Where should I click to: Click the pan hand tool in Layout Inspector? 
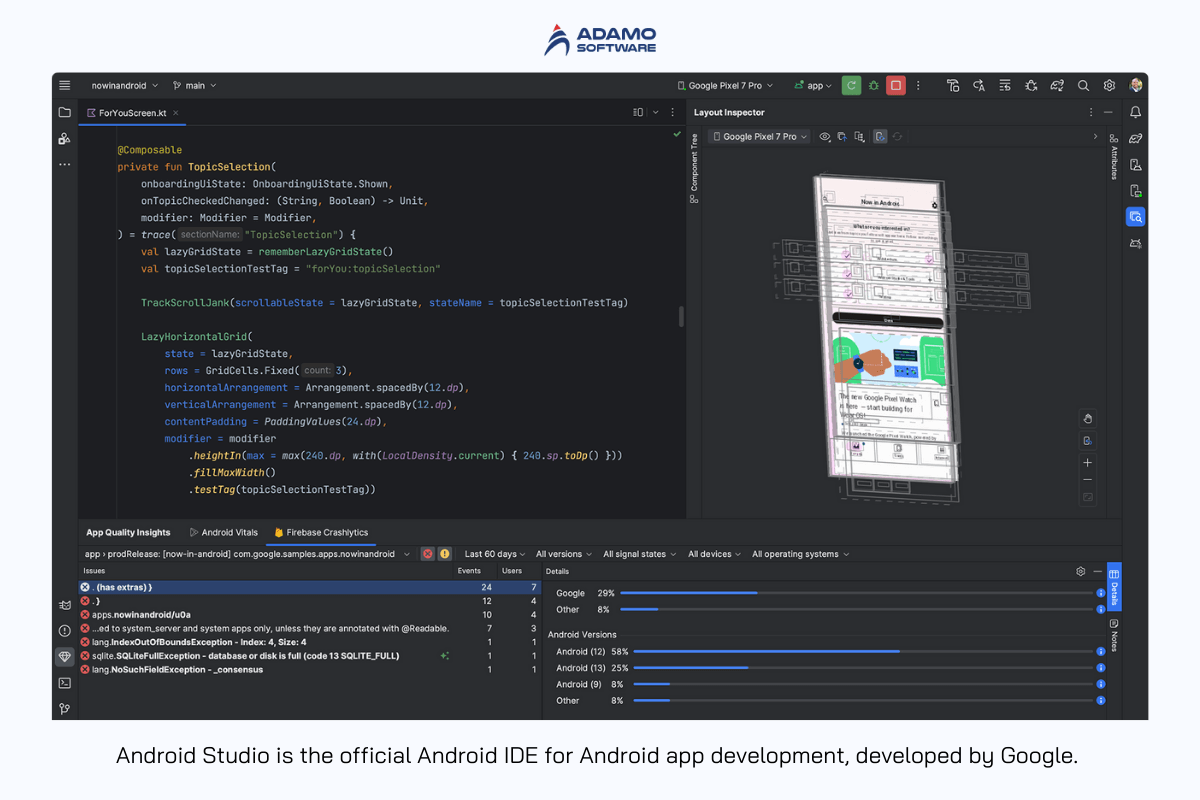1087,418
